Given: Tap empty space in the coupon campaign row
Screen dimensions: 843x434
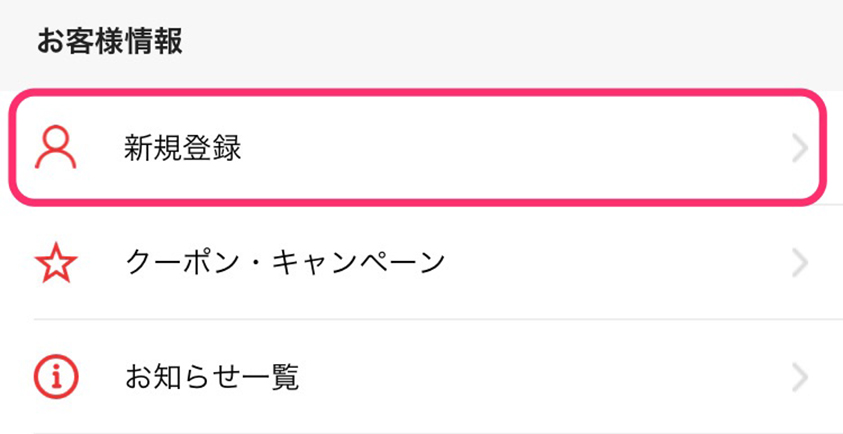Looking at the screenshot, I should [x=618, y=262].
